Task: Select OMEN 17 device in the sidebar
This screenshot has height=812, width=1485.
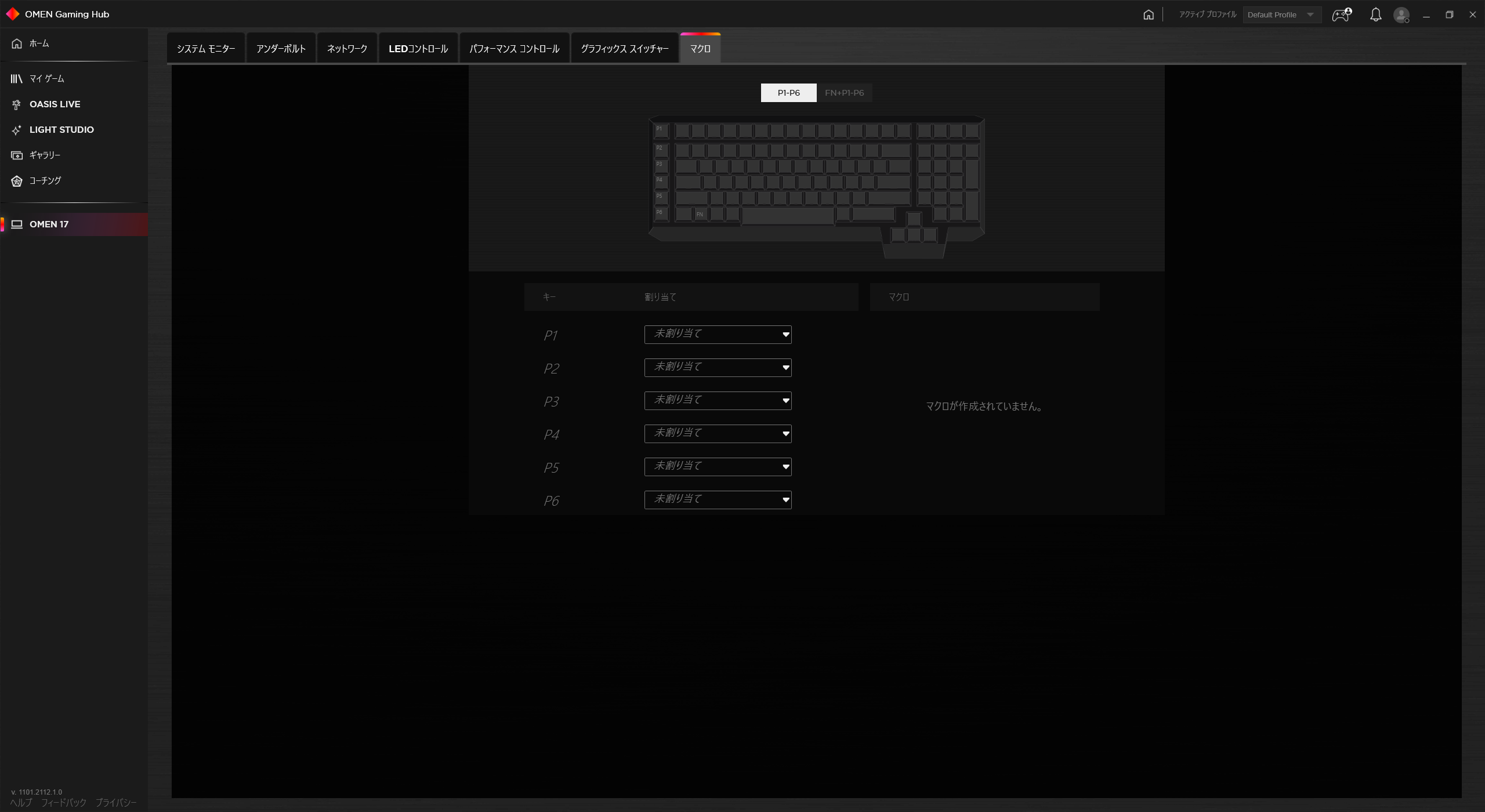Action: [x=74, y=224]
